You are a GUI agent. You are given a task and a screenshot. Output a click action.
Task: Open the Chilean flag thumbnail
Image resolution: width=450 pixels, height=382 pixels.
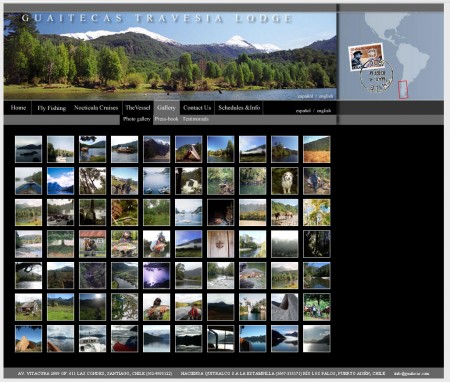(125, 339)
